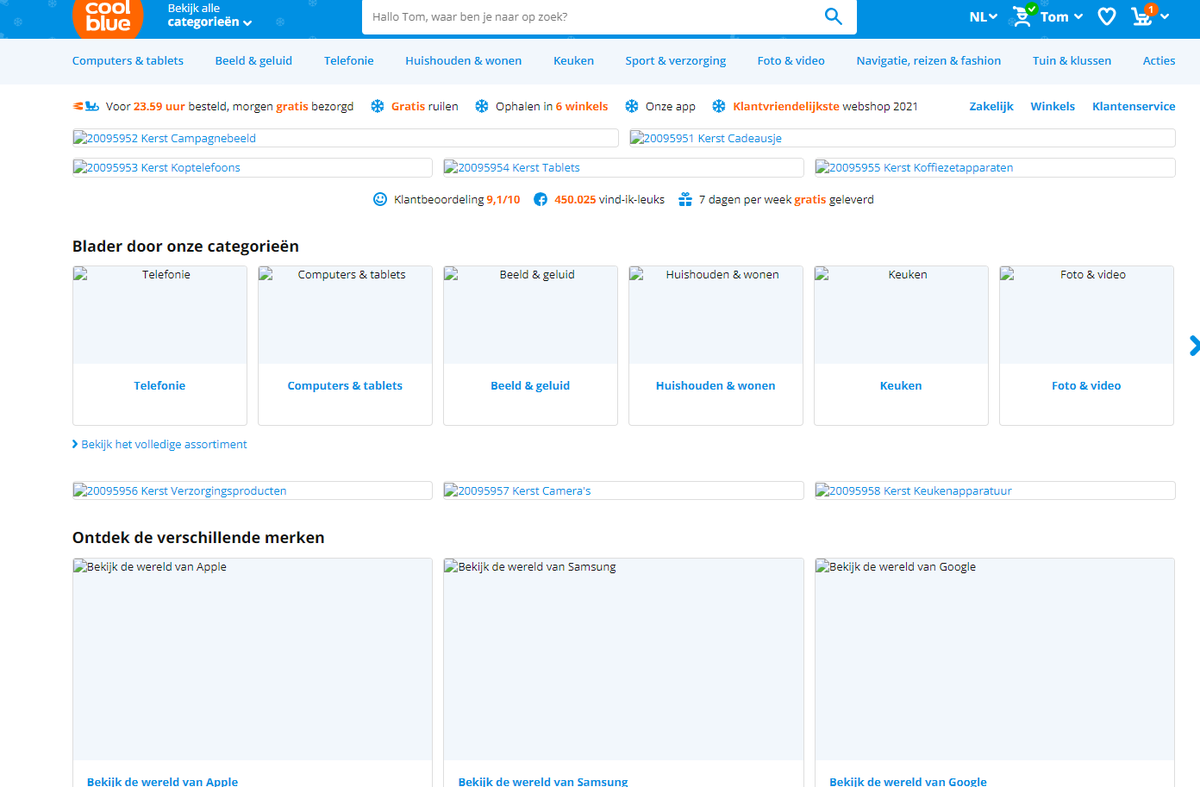Click the Coolblue logo
1200x787 pixels.
[108, 17]
